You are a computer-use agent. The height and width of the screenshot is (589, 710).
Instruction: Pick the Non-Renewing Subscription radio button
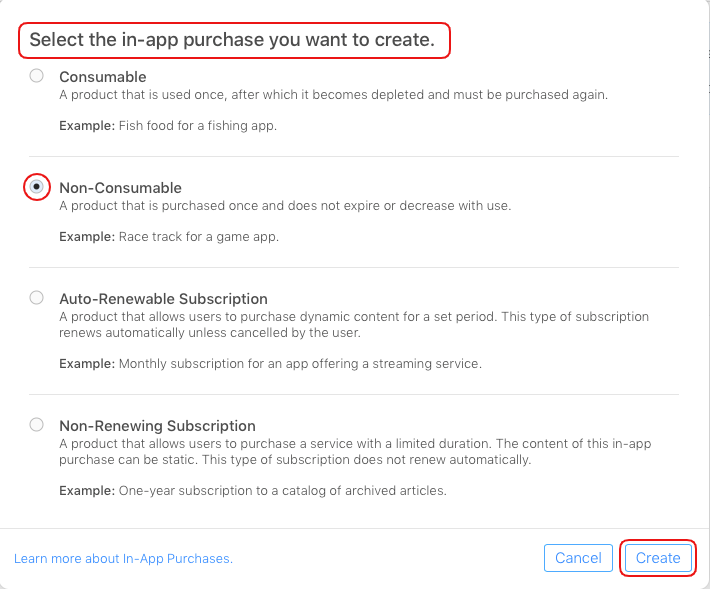pyautogui.click(x=37, y=424)
